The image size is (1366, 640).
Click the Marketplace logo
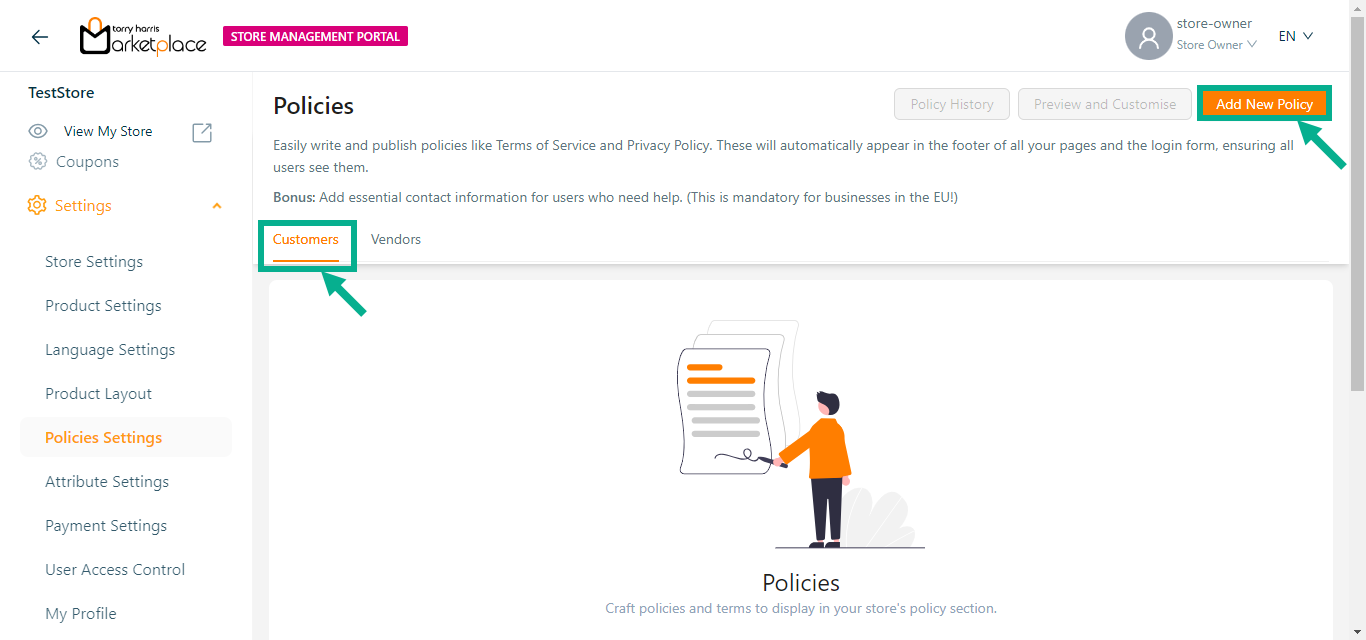click(143, 37)
